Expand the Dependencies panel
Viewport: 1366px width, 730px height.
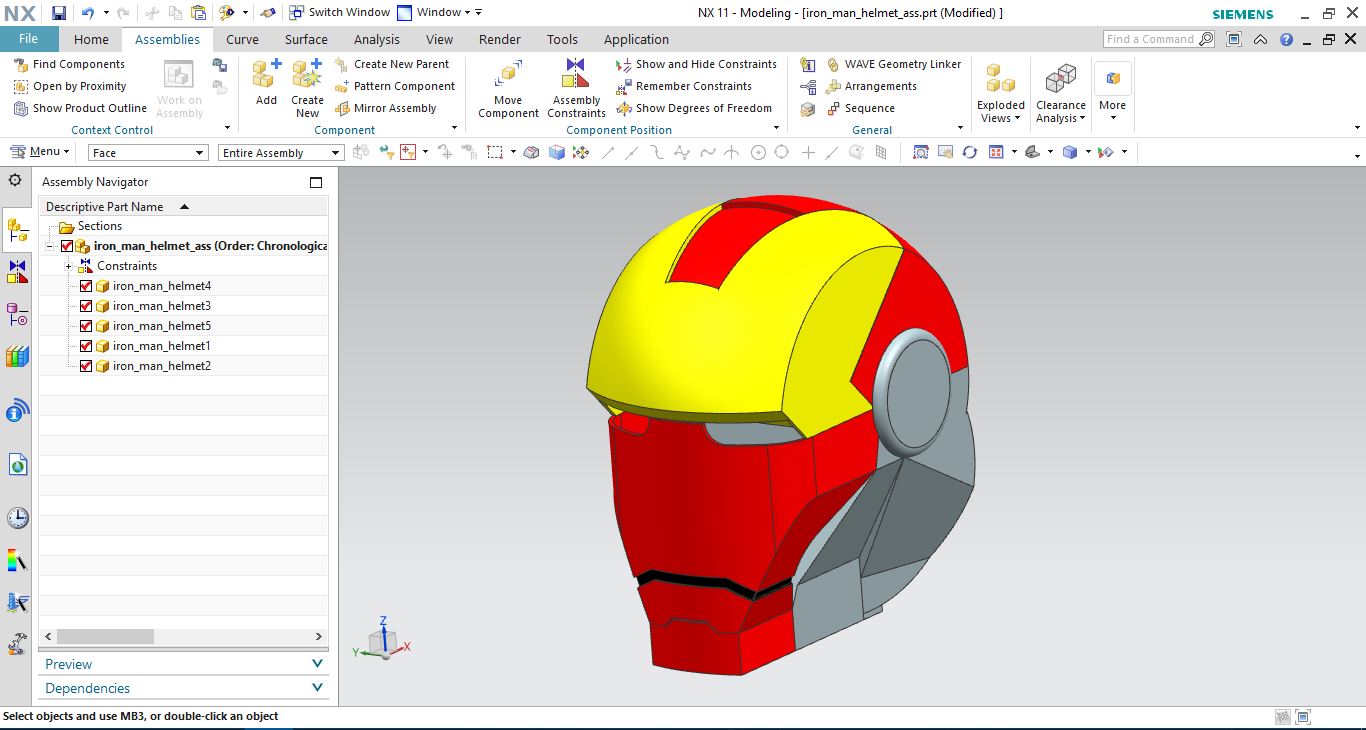pyautogui.click(x=183, y=688)
